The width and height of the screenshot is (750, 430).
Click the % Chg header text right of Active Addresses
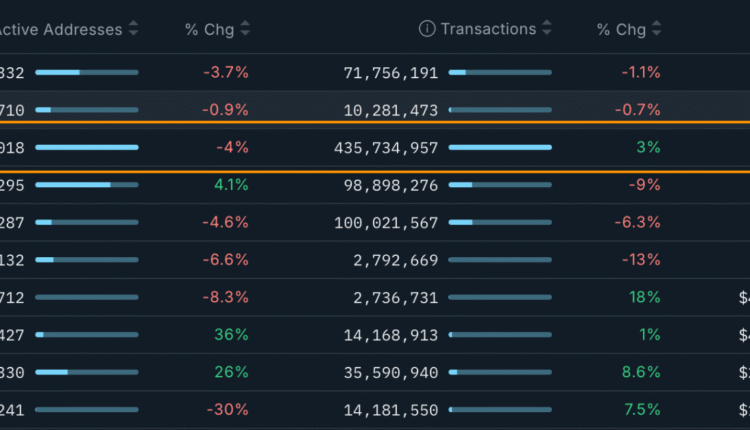pyautogui.click(x=209, y=29)
